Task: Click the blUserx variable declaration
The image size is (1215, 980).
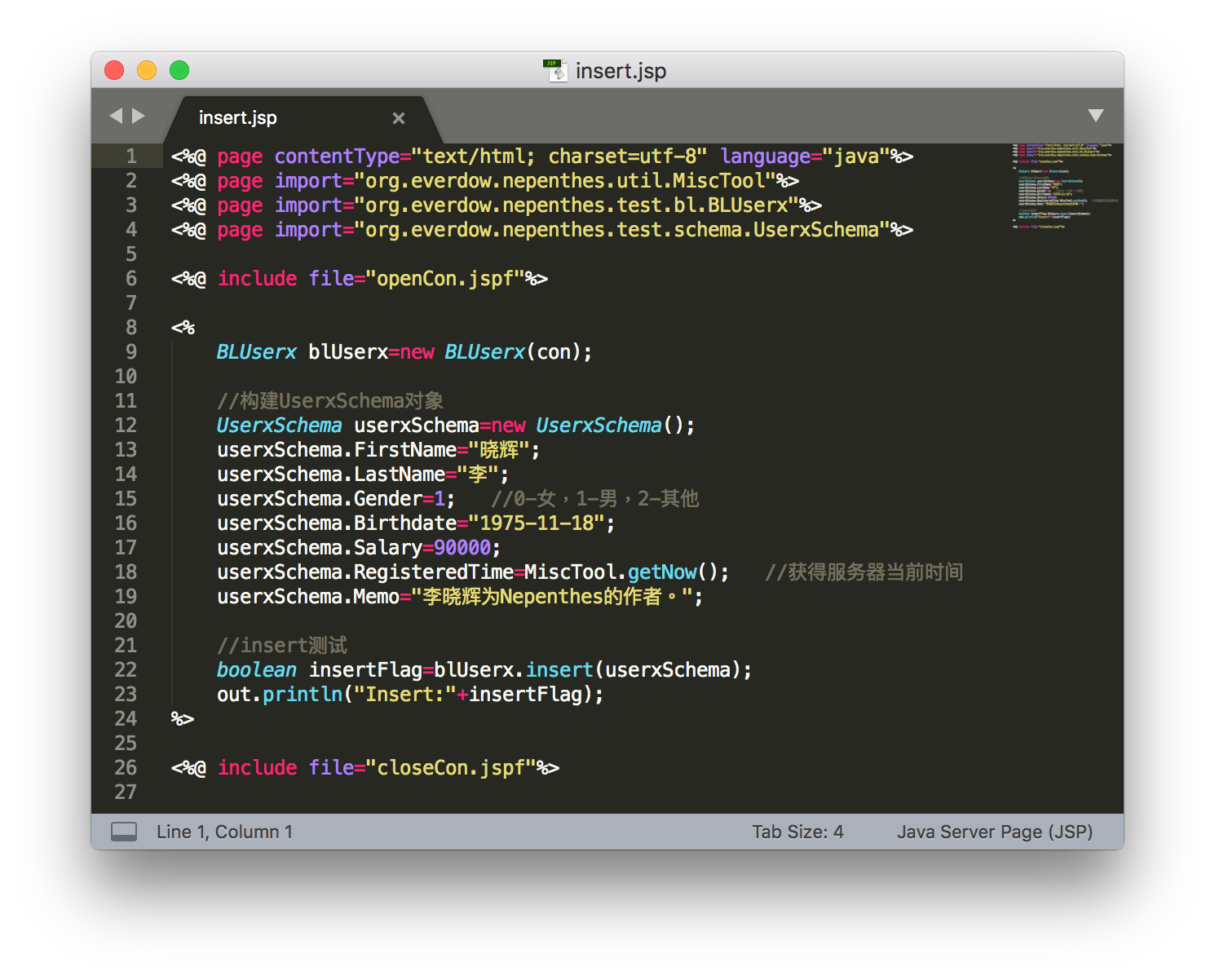Action: [348, 351]
